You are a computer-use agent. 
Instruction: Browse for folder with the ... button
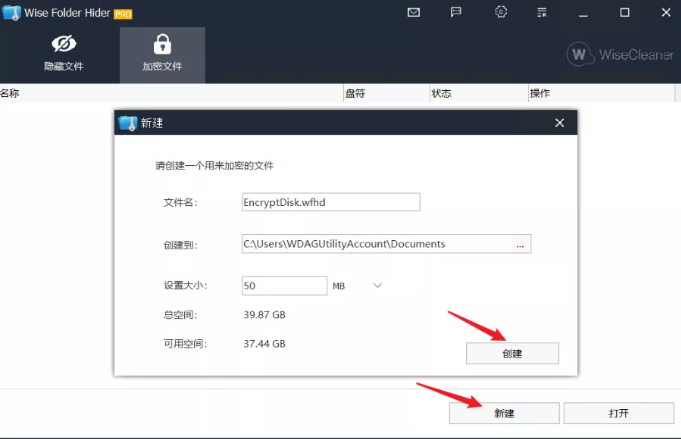(x=521, y=244)
